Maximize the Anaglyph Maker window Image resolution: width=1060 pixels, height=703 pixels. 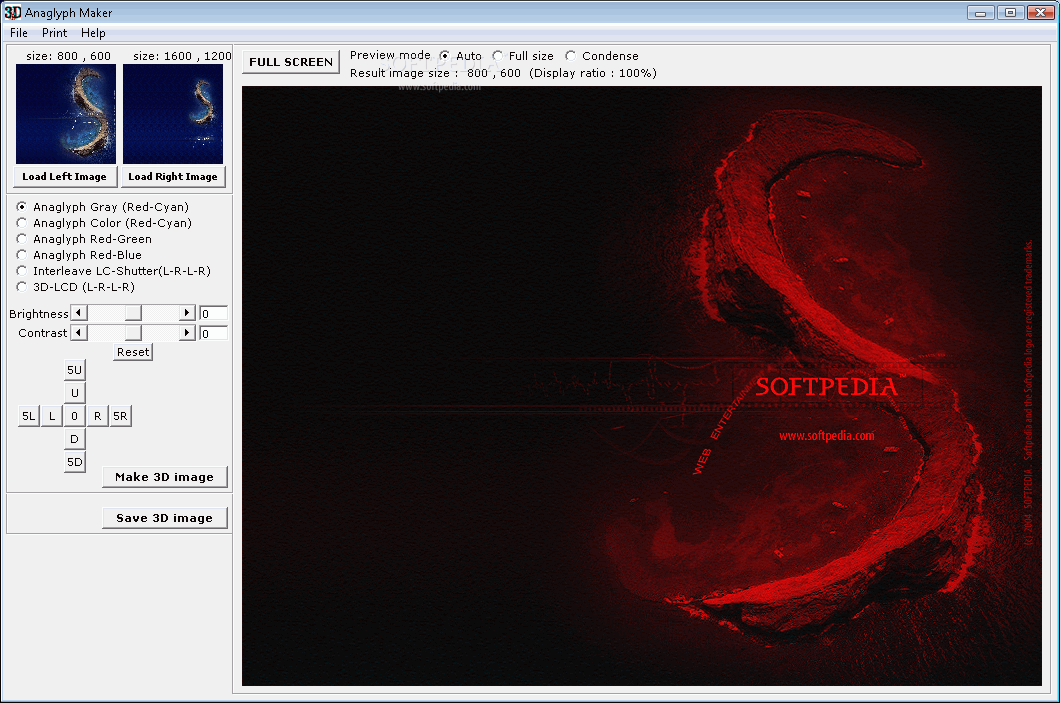pos(1011,12)
